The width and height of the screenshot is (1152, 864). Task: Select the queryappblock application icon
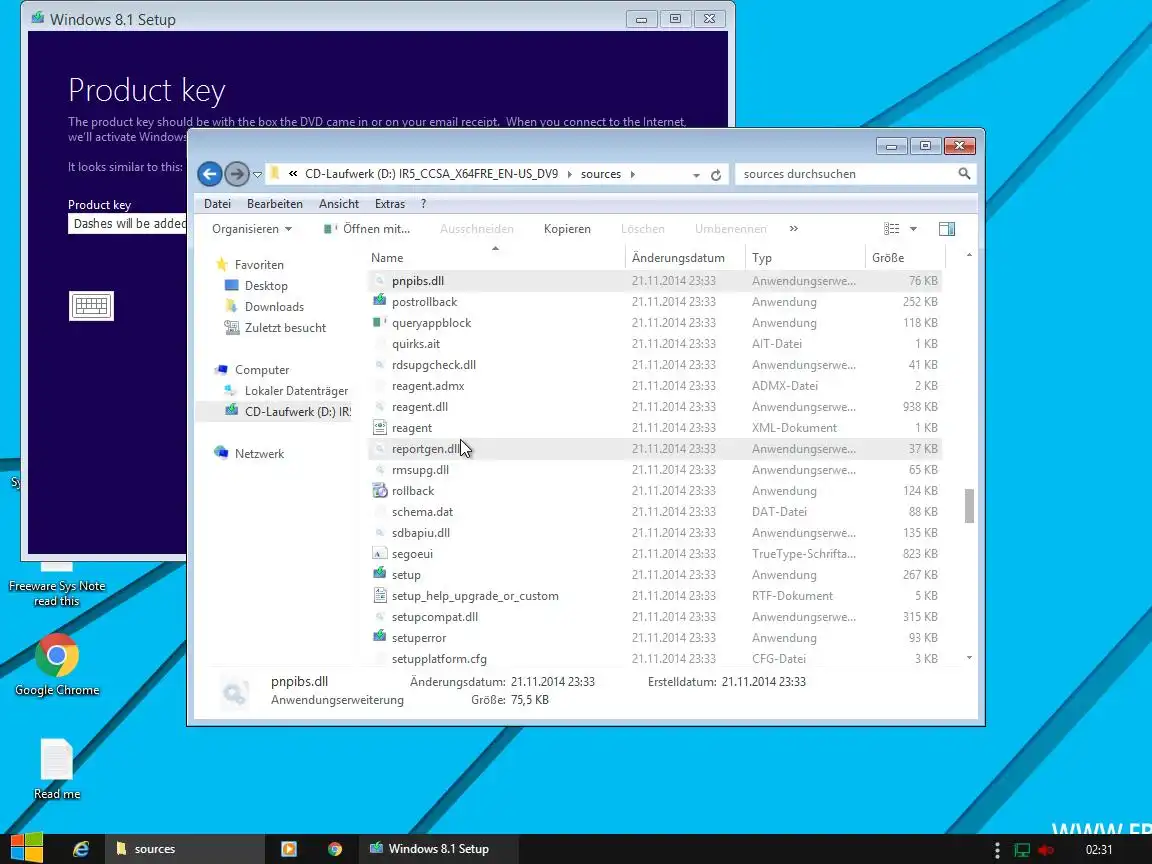coord(379,323)
